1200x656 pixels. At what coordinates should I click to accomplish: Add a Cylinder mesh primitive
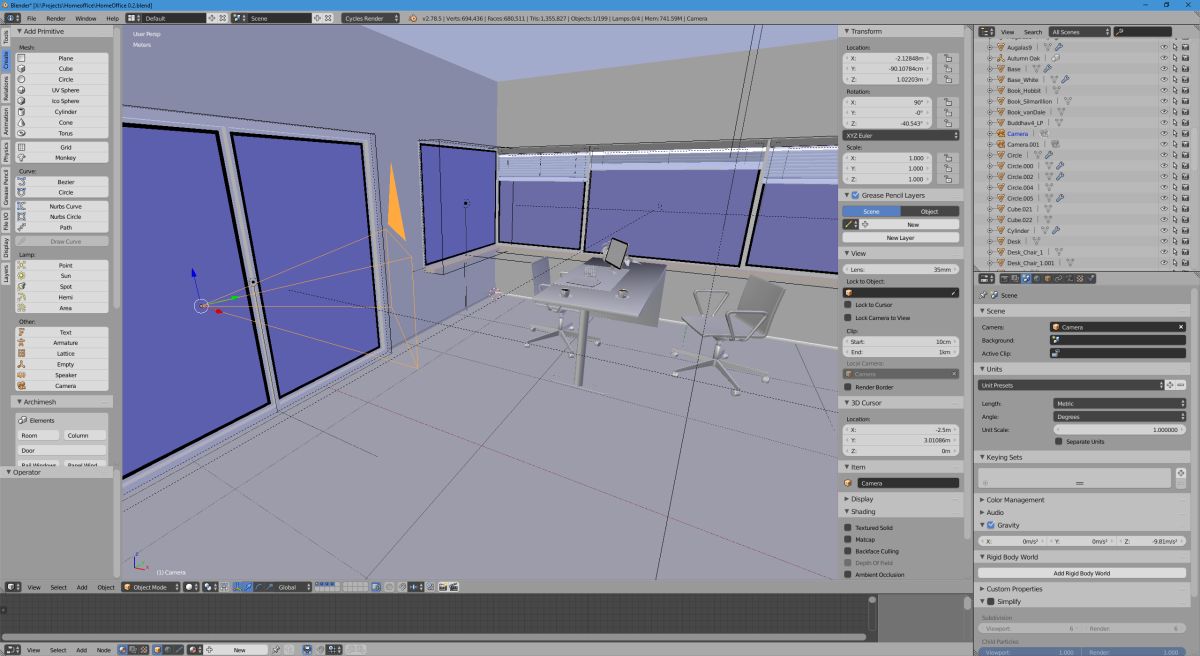[62, 112]
